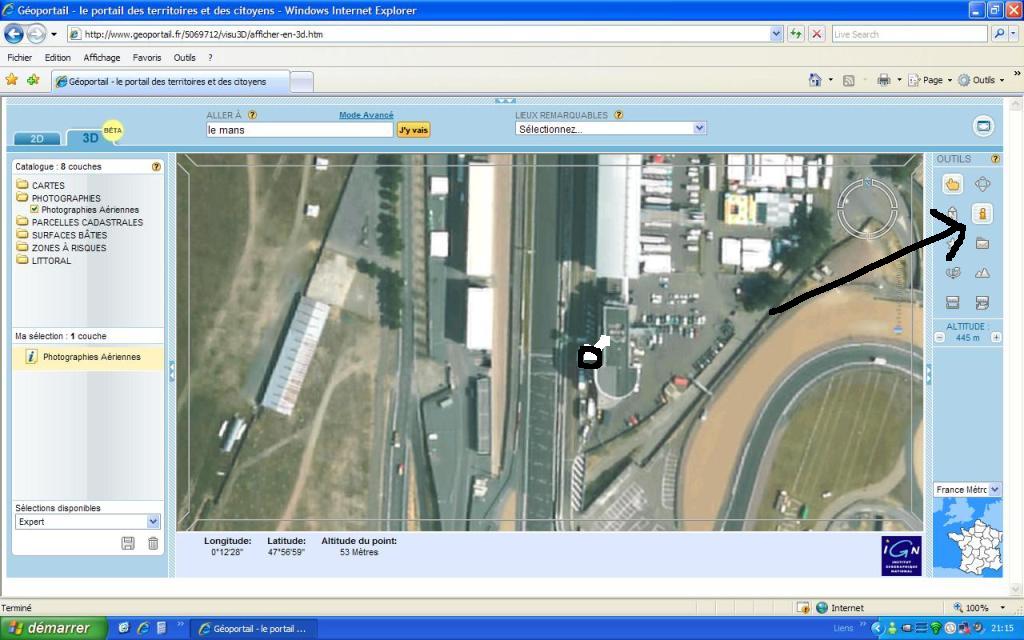Click the Aller à search field
The width and height of the screenshot is (1024, 640).
tap(299, 130)
